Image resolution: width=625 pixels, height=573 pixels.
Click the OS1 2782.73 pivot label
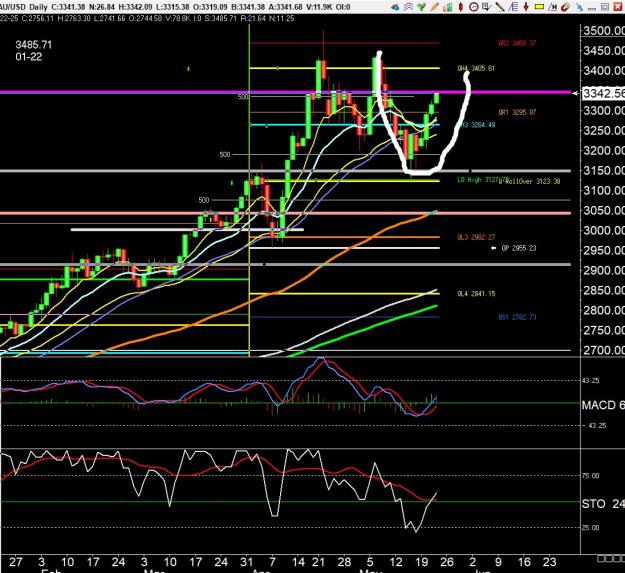point(517,317)
